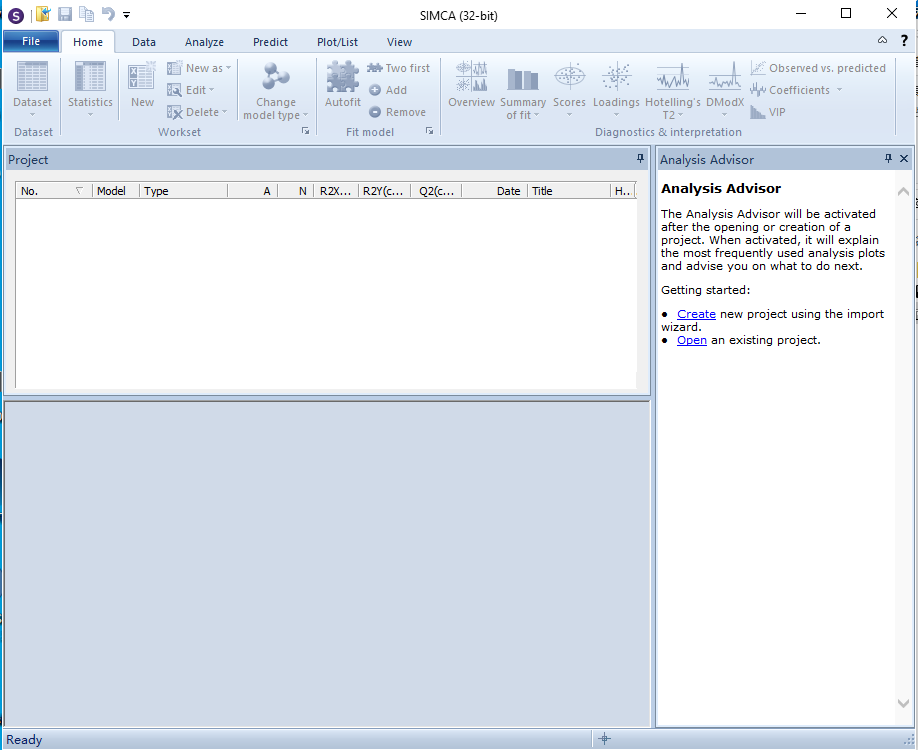Click the Loadings plot icon
Viewport: 918px width, 750px height.
coord(616,76)
